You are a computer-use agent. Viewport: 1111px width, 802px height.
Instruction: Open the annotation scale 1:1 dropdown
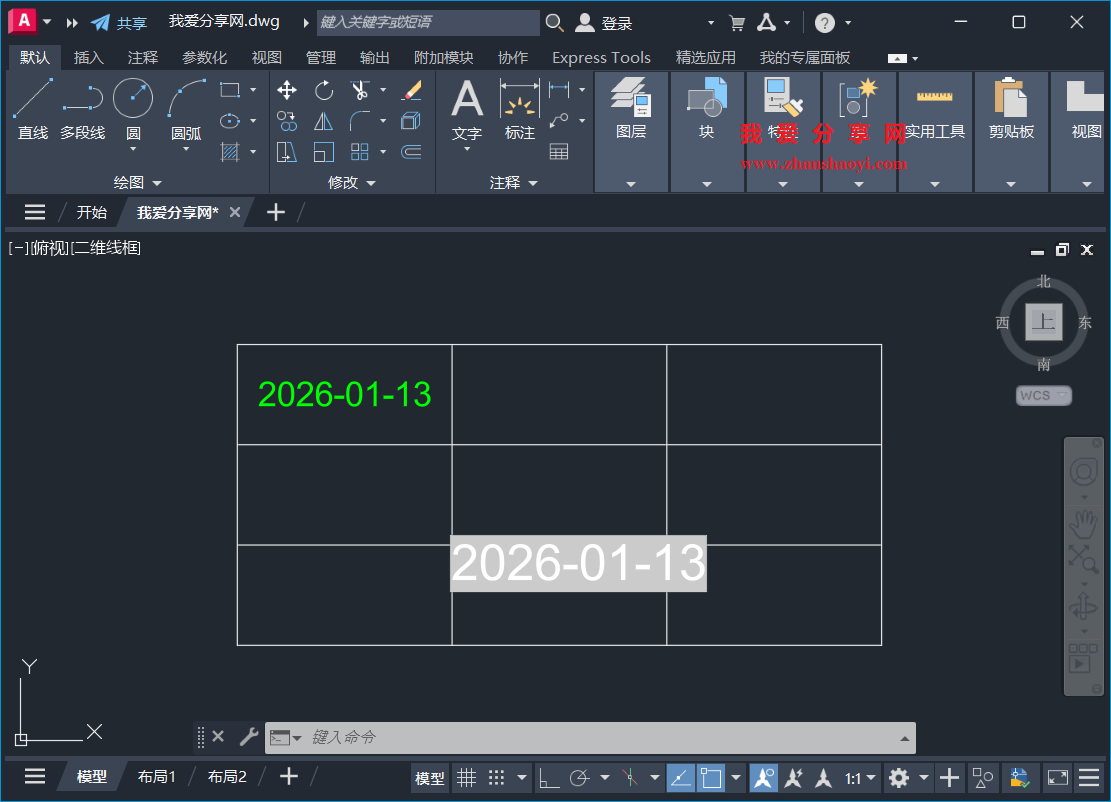coord(857,777)
